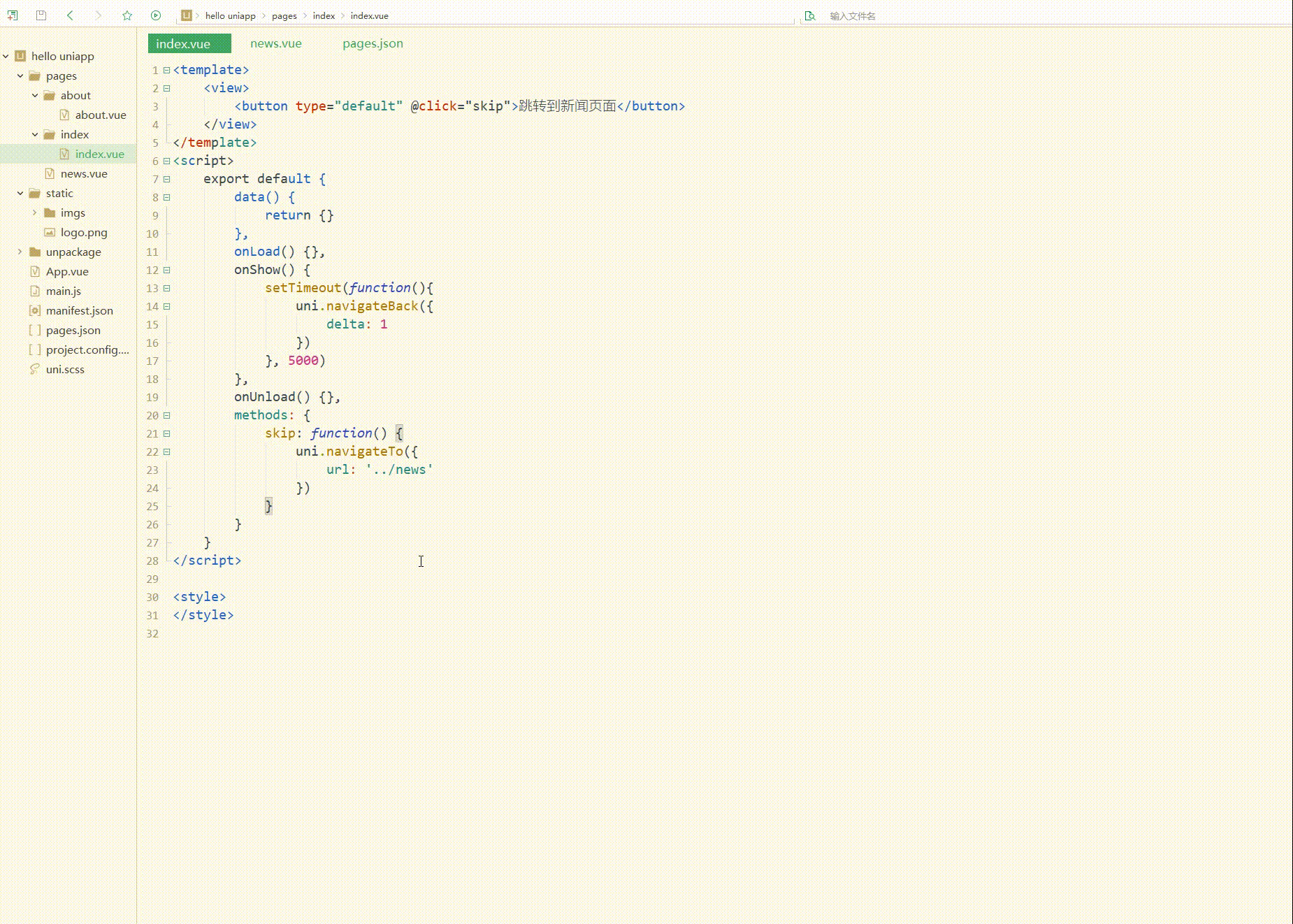Click the hello uniapp project icon
This screenshot has width=1293, height=924.
20,56
